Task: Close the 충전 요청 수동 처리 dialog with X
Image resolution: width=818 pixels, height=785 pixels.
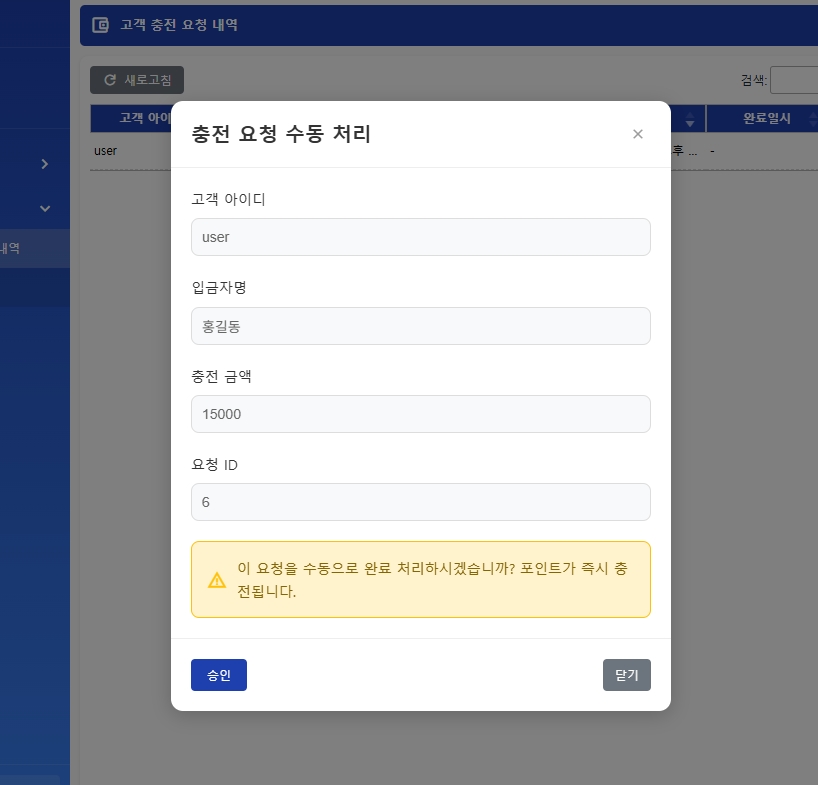Action: point(637,133)
